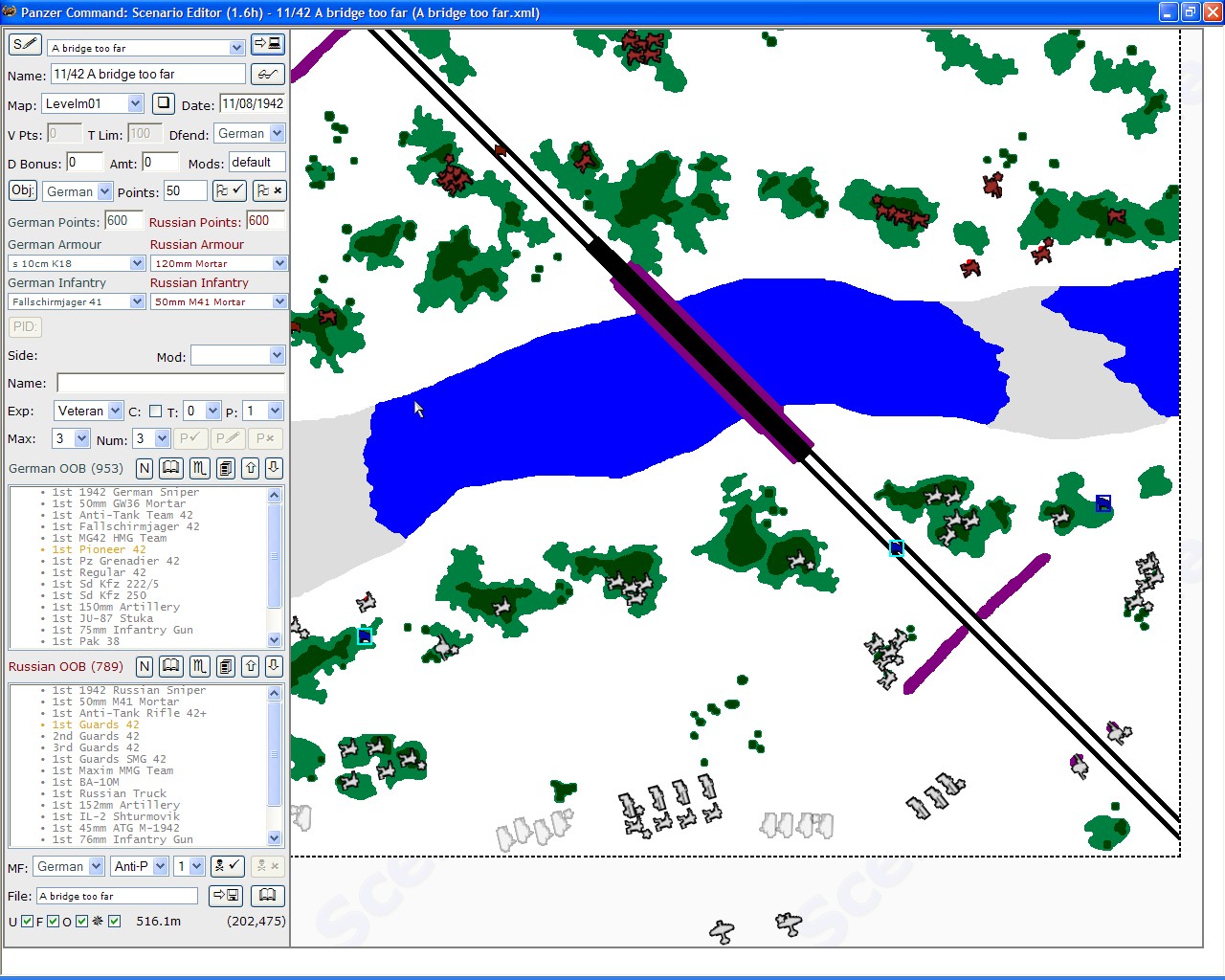
Task: Open the Dfend German dropdown
Action: click(x=277, y=133)
